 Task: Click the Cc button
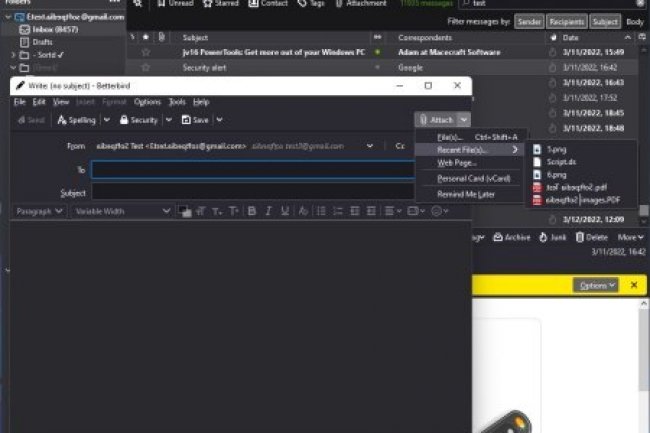pyautogui.click(x=400, y=146)
